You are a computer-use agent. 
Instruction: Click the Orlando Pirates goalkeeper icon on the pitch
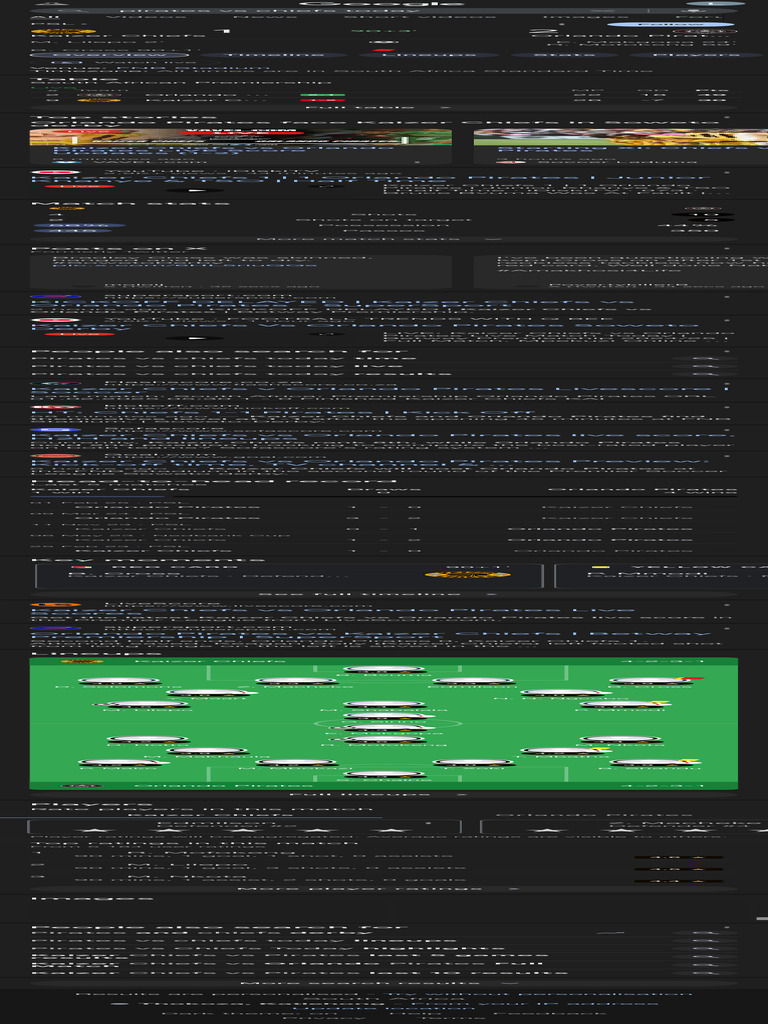pyautogui.click(x=384, y=774)
